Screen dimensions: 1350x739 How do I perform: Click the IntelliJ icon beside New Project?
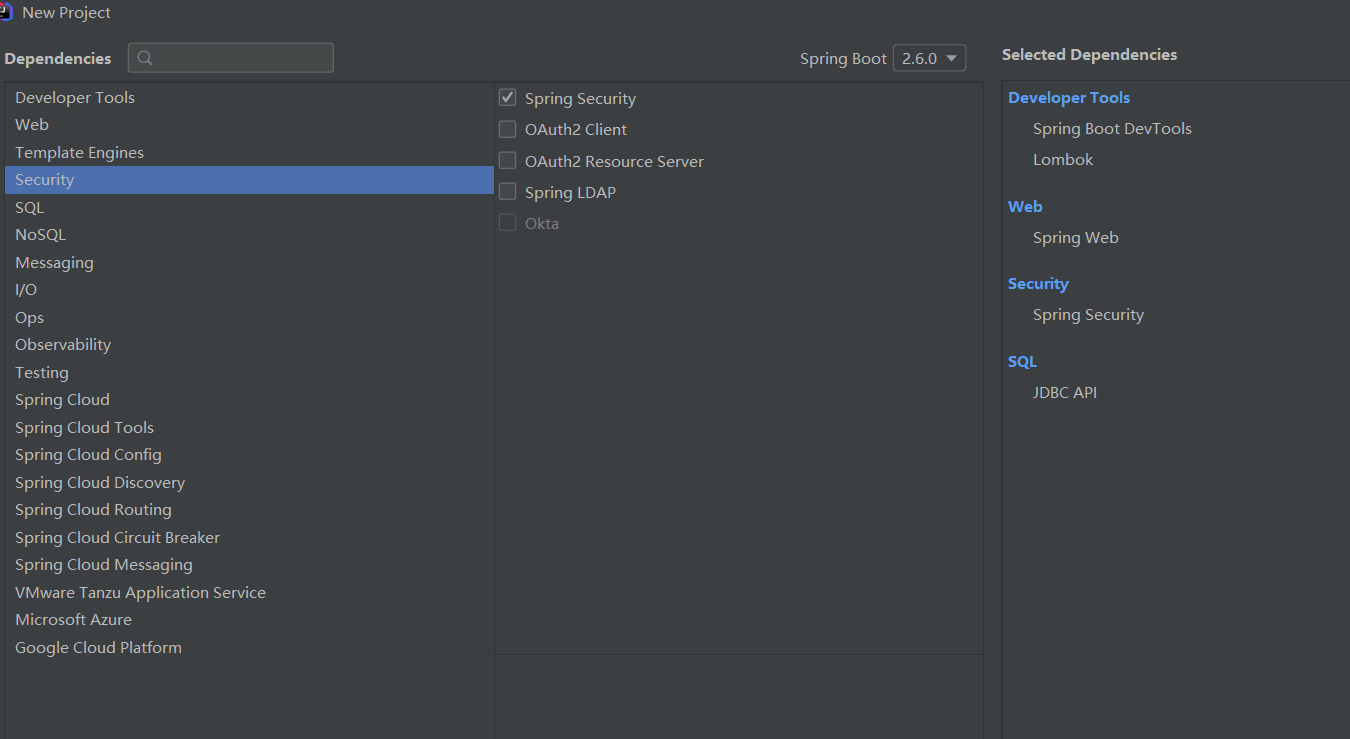tap(6, 12)
